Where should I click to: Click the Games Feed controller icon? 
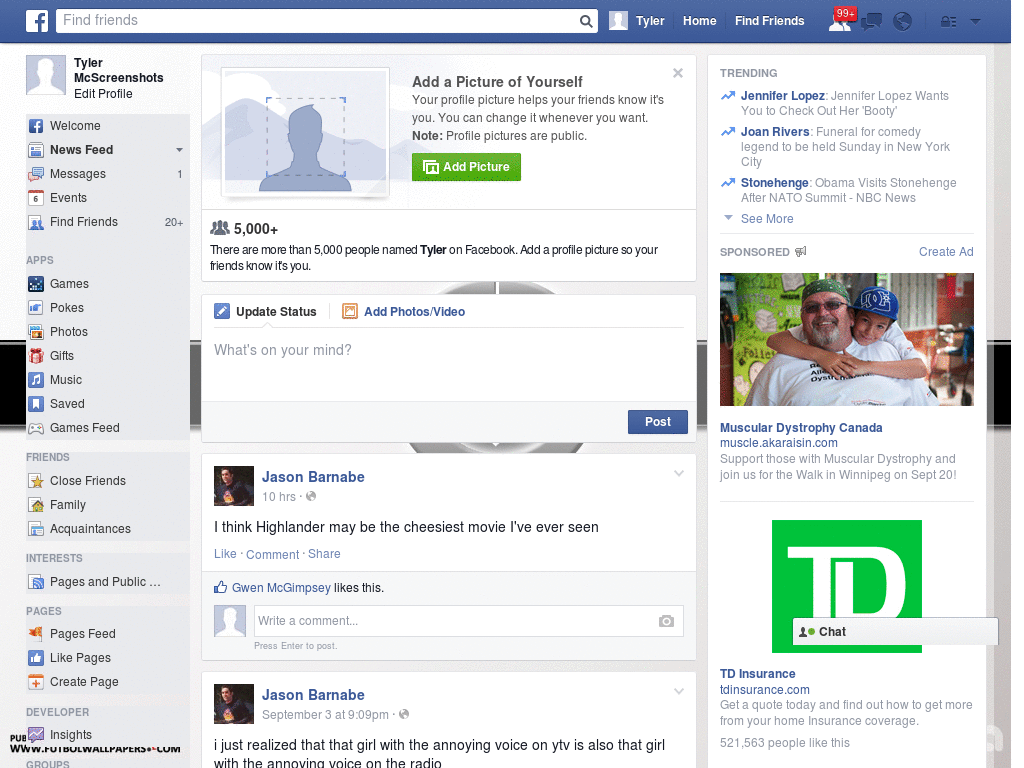pyautogui.click(x=36, y=428)
